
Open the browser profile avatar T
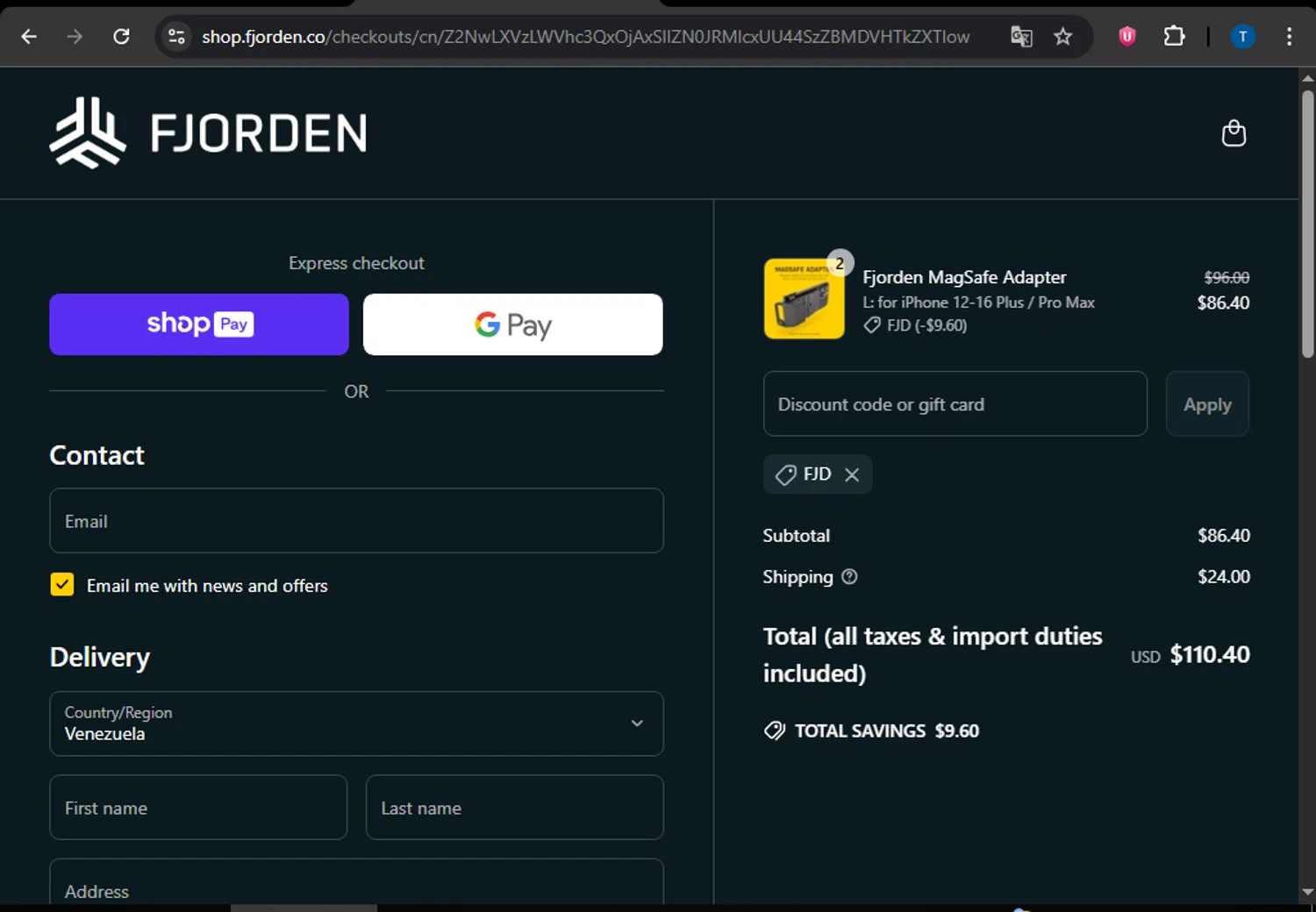[1242, 36]
